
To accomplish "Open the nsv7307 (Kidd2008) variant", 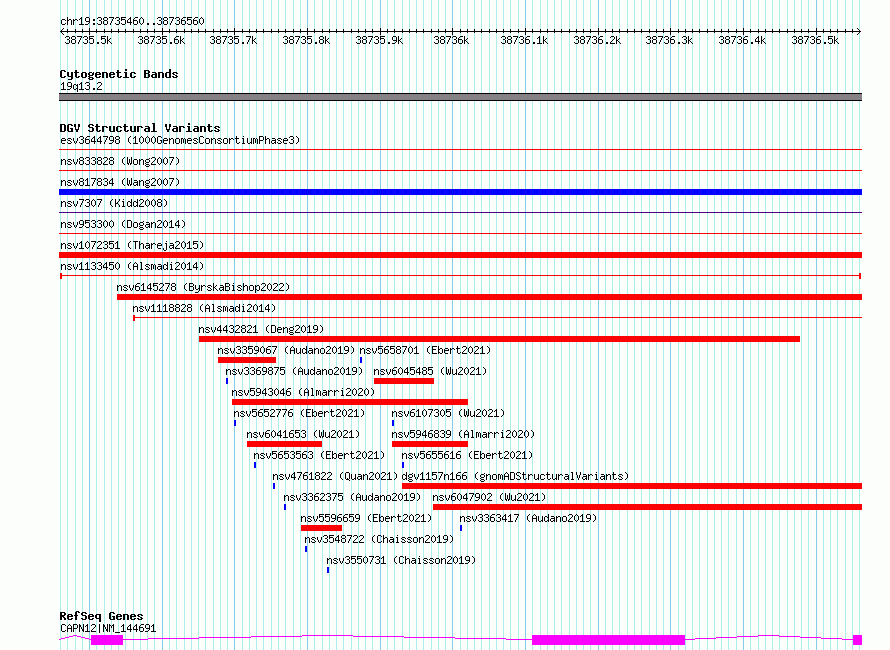I will pyautogui.click(x=114, y=203).
